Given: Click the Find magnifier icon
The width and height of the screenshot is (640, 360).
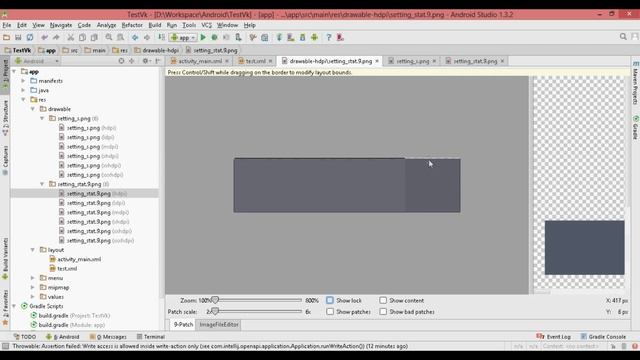Looking at the screenshot, I should pyautogui.click(x=109, y=38).
